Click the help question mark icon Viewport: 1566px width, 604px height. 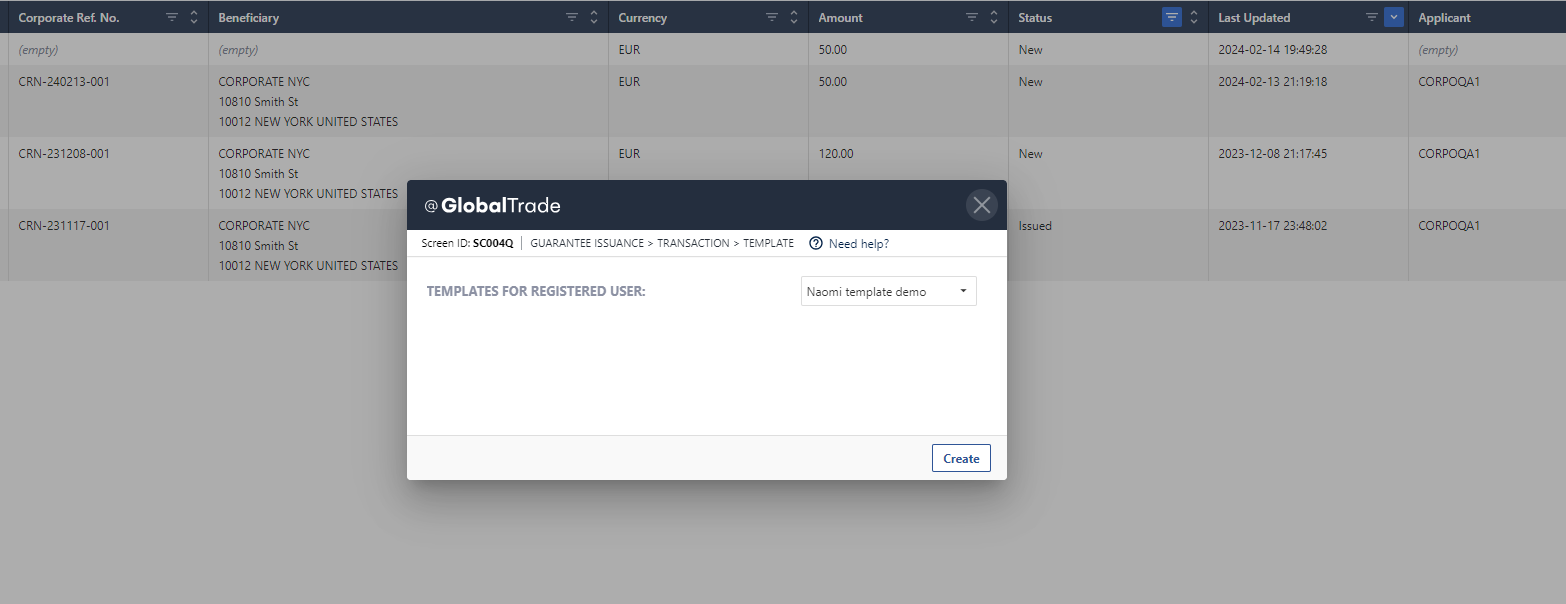point(816,243)
